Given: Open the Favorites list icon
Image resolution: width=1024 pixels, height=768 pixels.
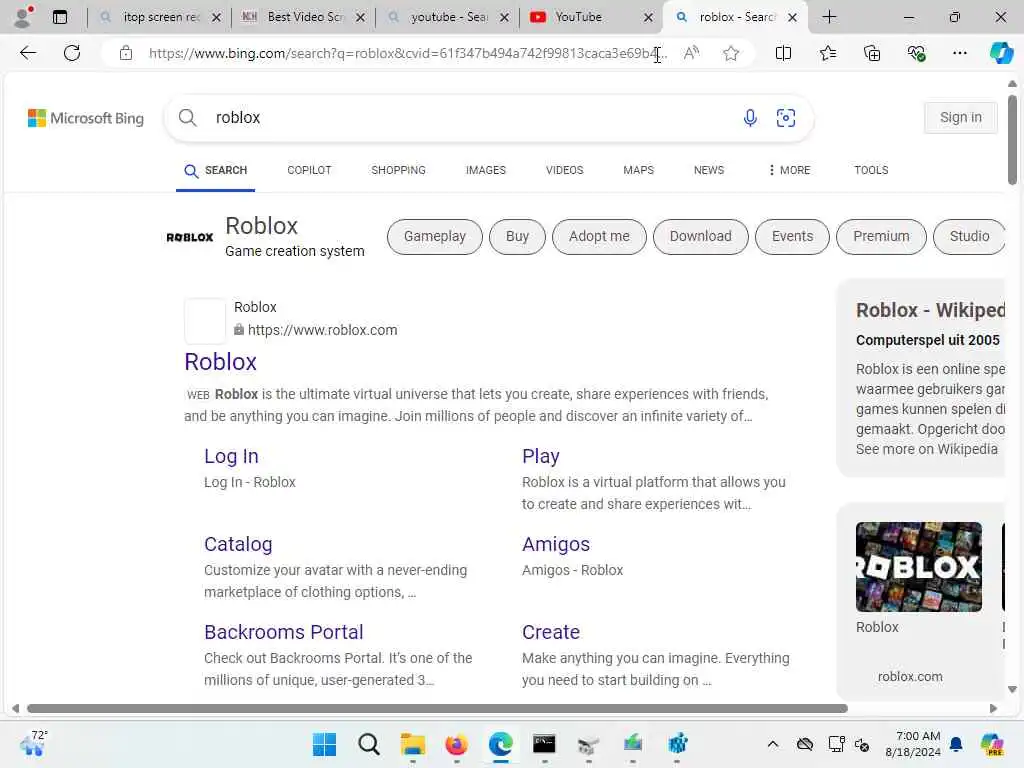Looking at the screenshot, I should (x=827, y=53).
